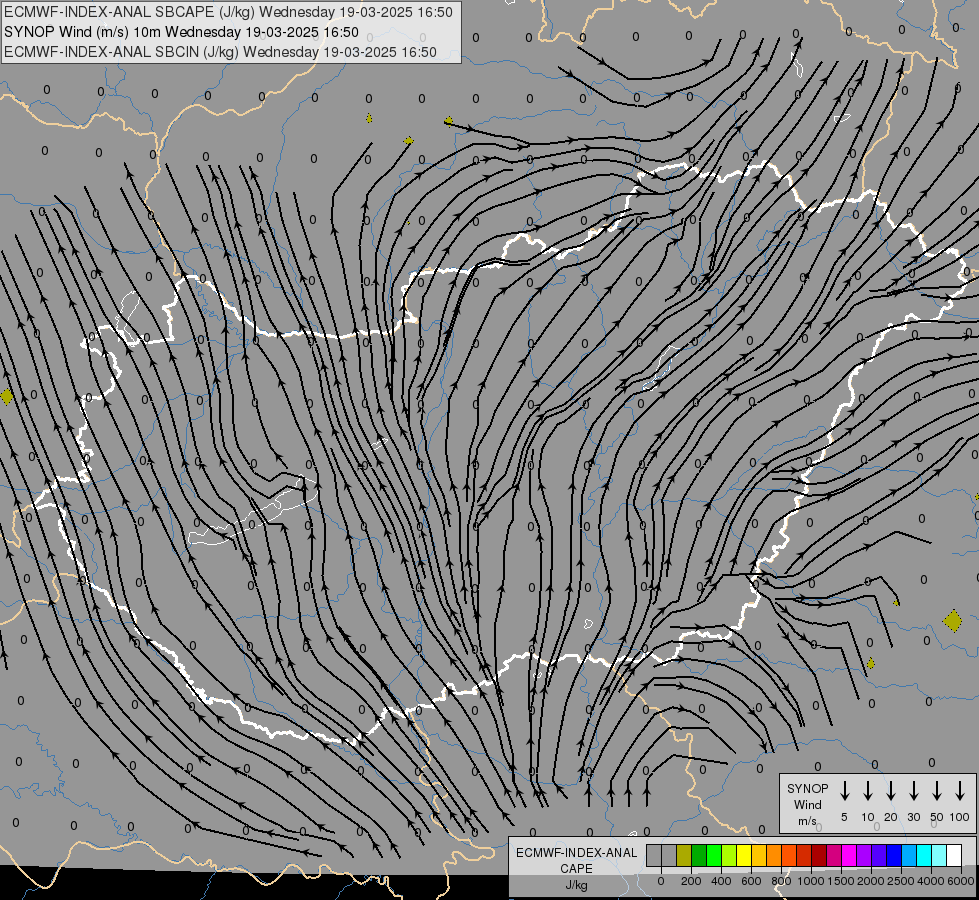Click the SYNOP Wind 10m title line
This screenshot has width=979, height=900.
coord(182,32)
